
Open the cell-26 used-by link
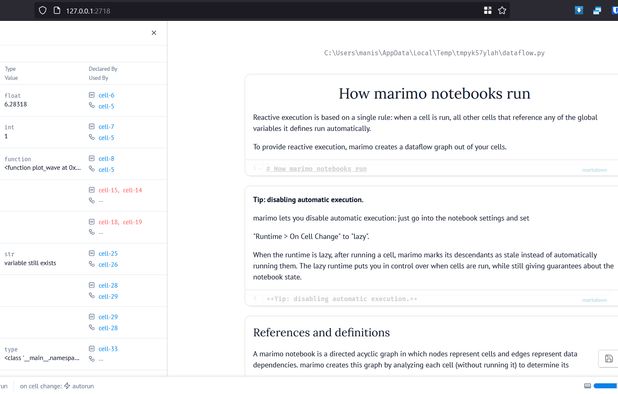click(108, 265)
